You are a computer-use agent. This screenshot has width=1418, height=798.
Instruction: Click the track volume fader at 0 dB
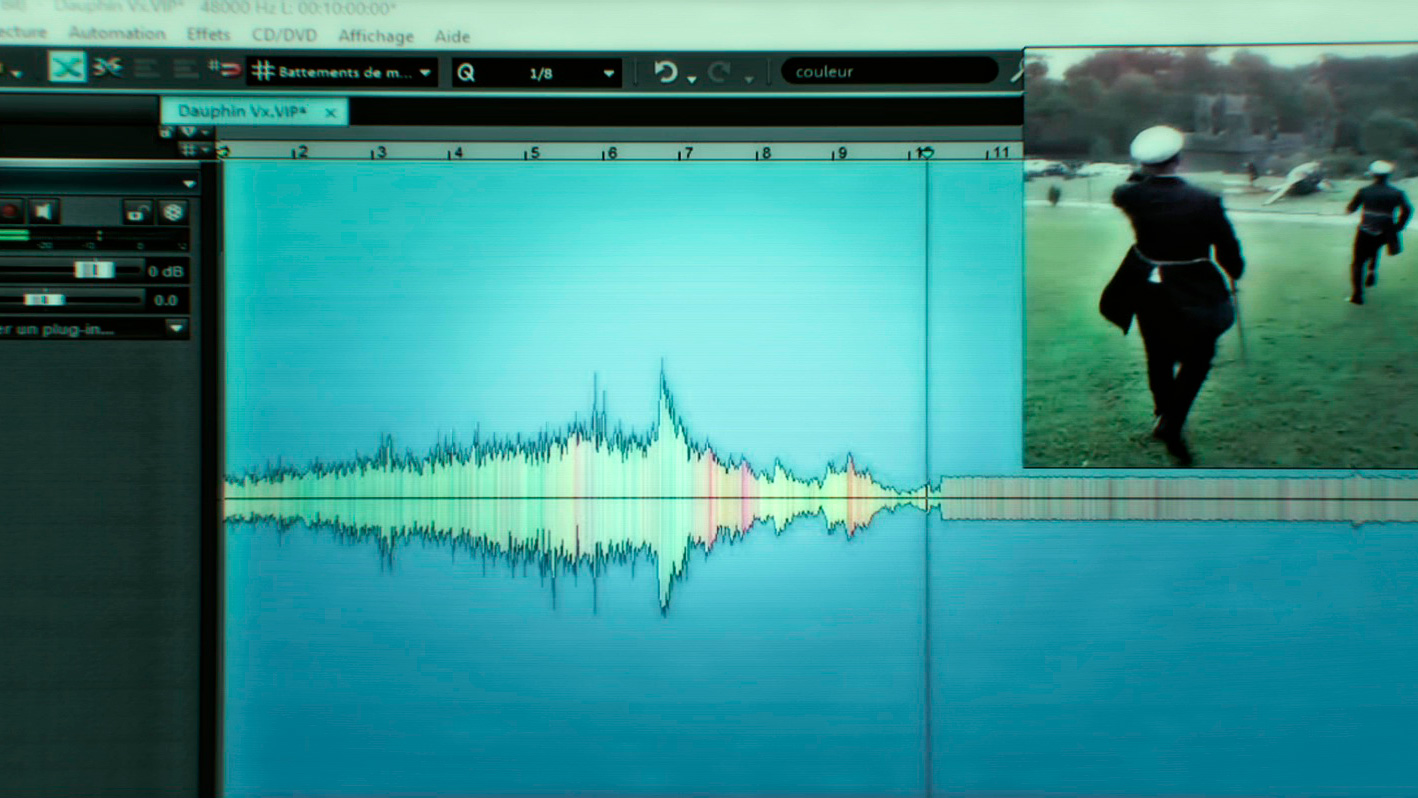pyautogui.click(x=94, y=270)
